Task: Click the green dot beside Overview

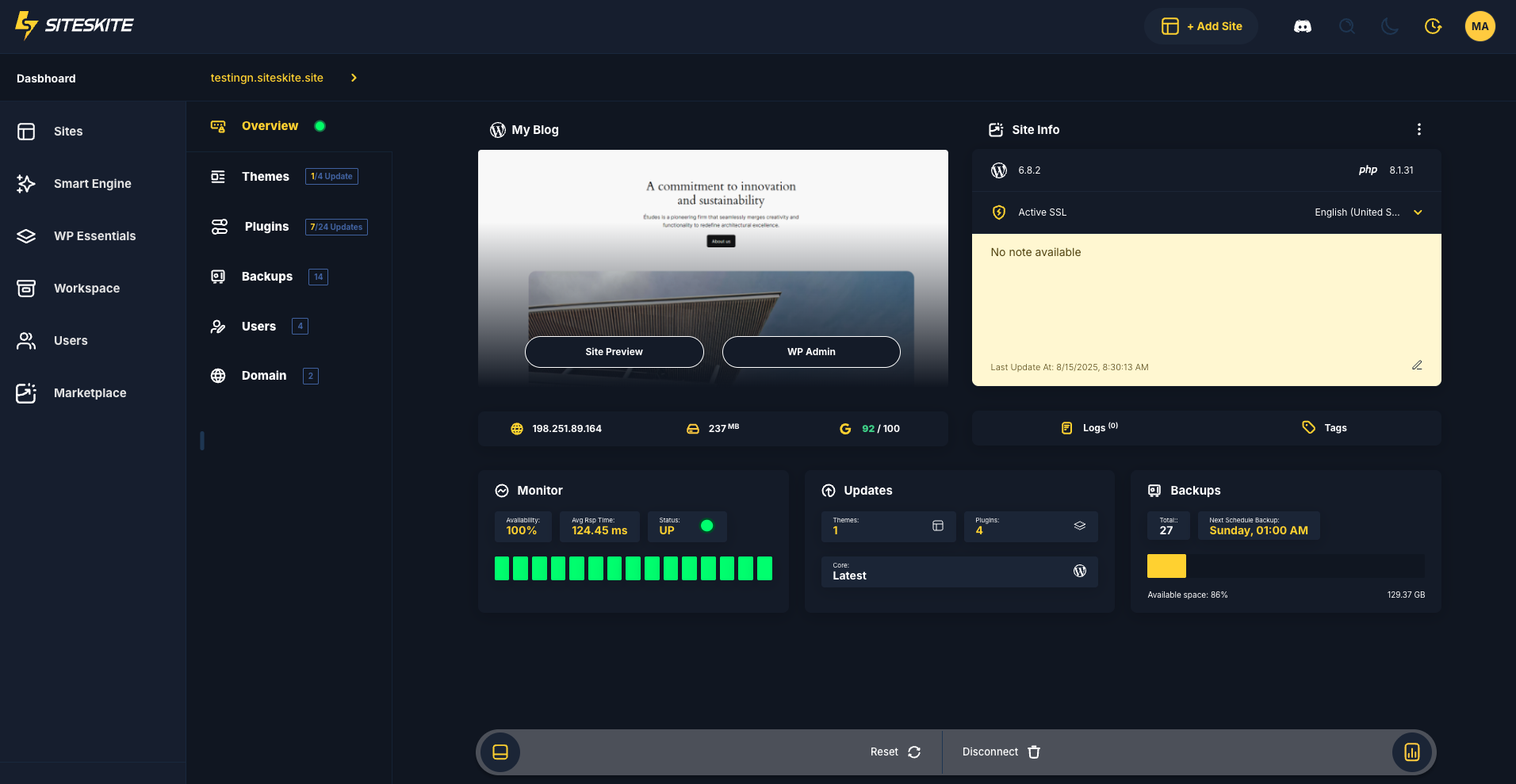Action: point(320,126)
